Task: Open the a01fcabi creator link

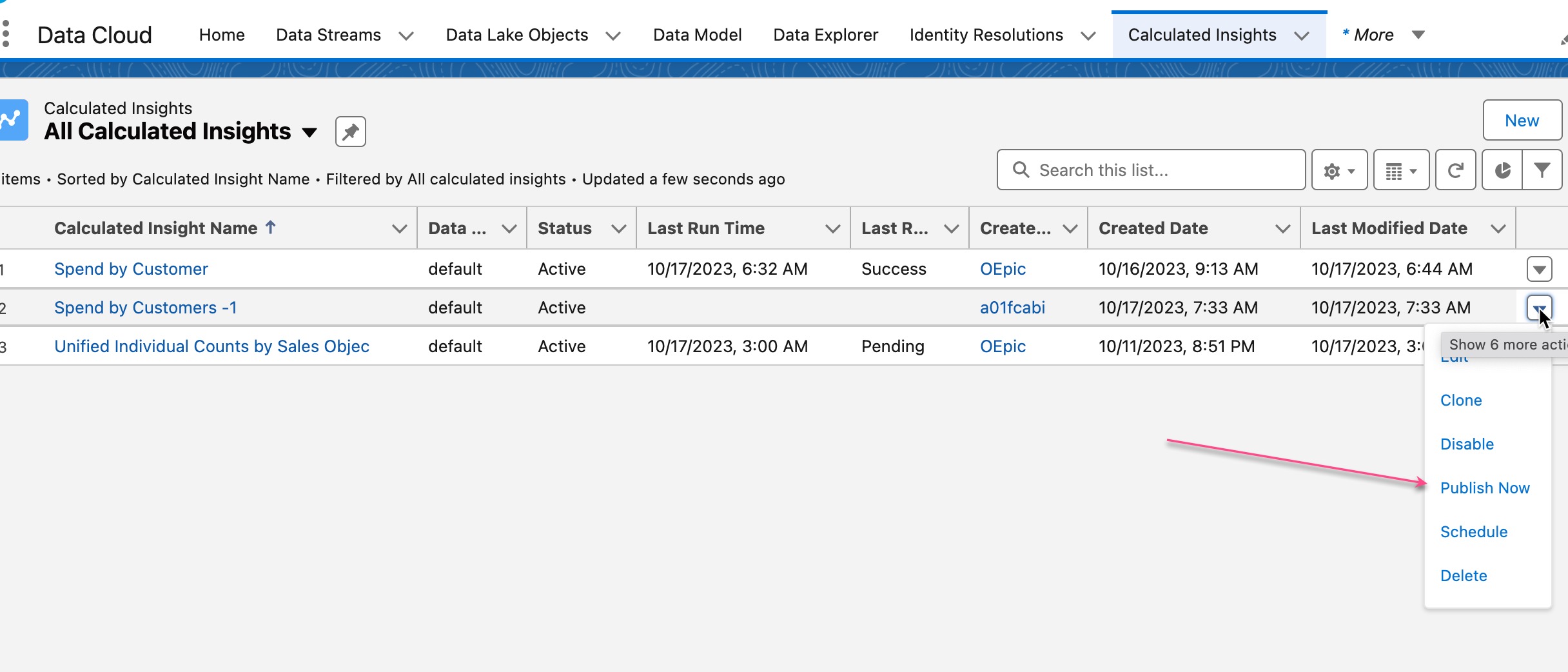Action: pos(1012,308)
